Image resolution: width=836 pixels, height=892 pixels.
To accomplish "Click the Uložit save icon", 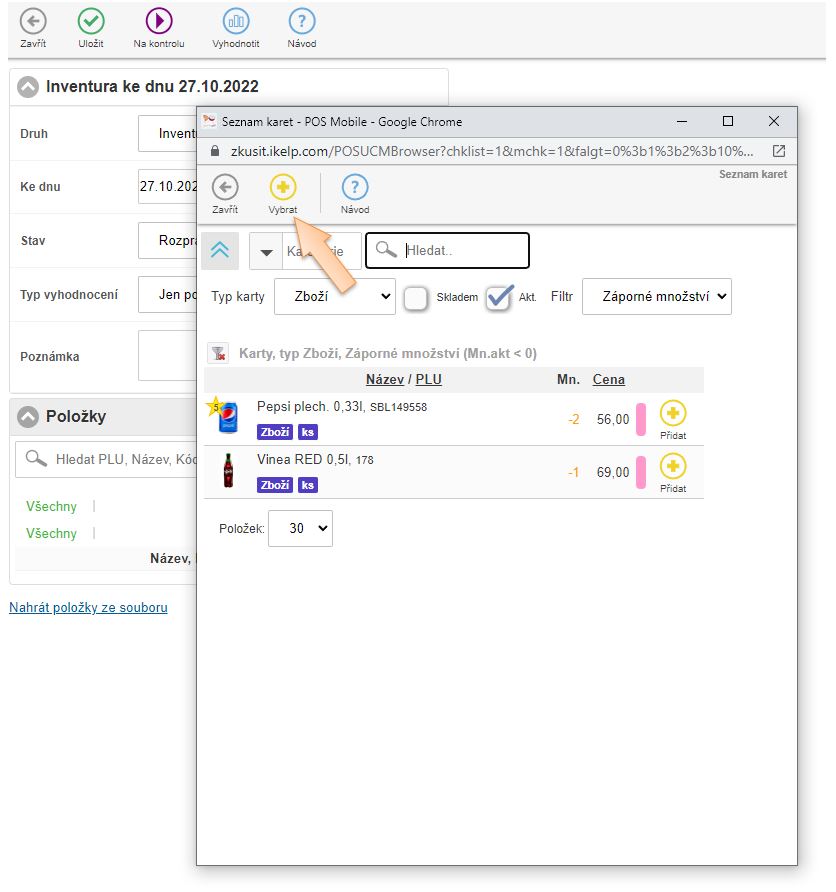I will pyautogui.click(x=91, y=21).
